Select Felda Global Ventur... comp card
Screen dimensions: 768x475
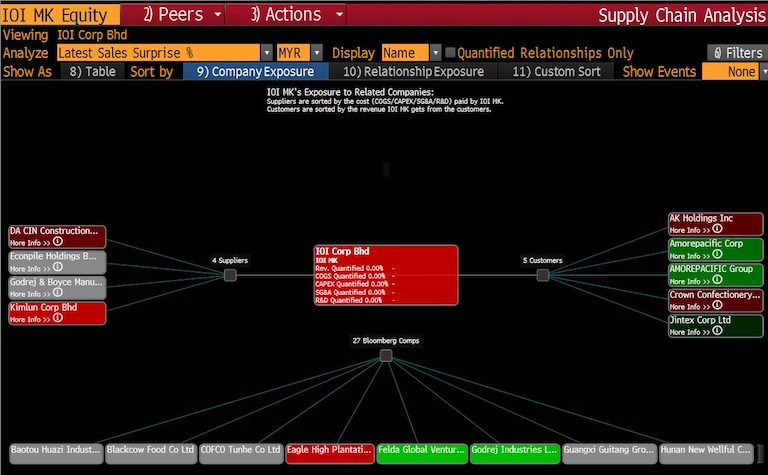click(421, 453)
